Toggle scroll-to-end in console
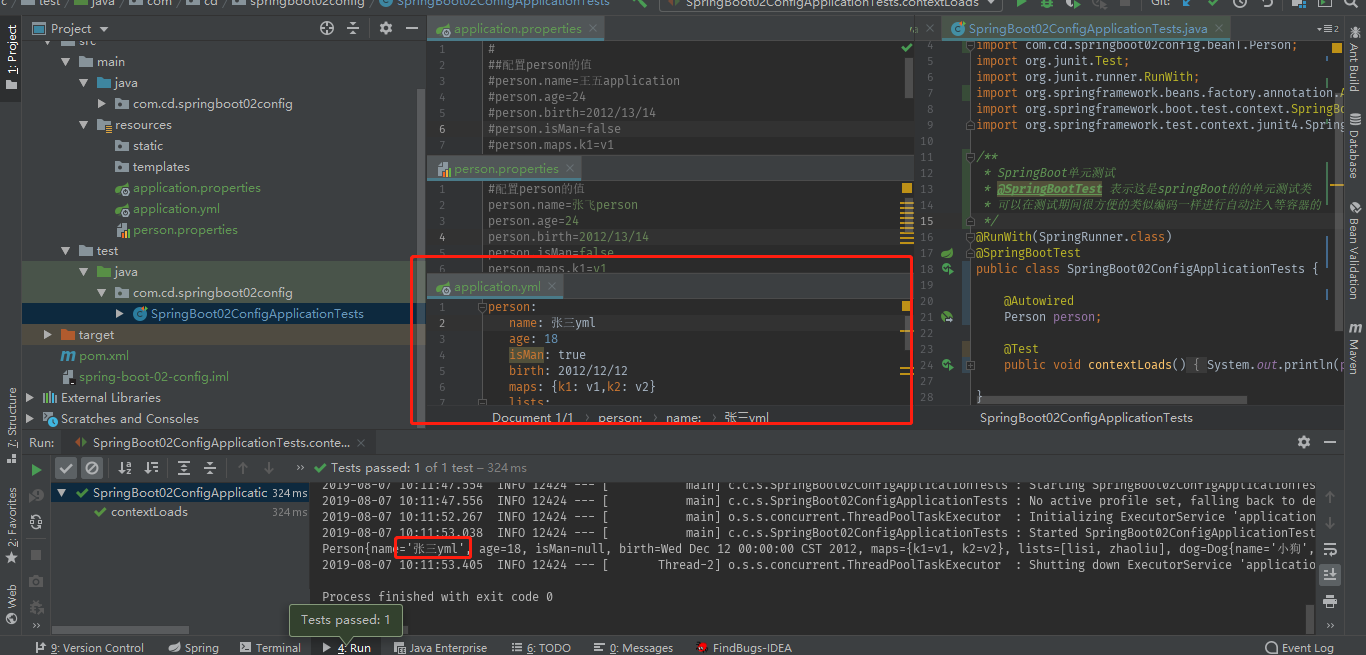The width and height of the screenshot is (1366, 655). pos(1330,574)
